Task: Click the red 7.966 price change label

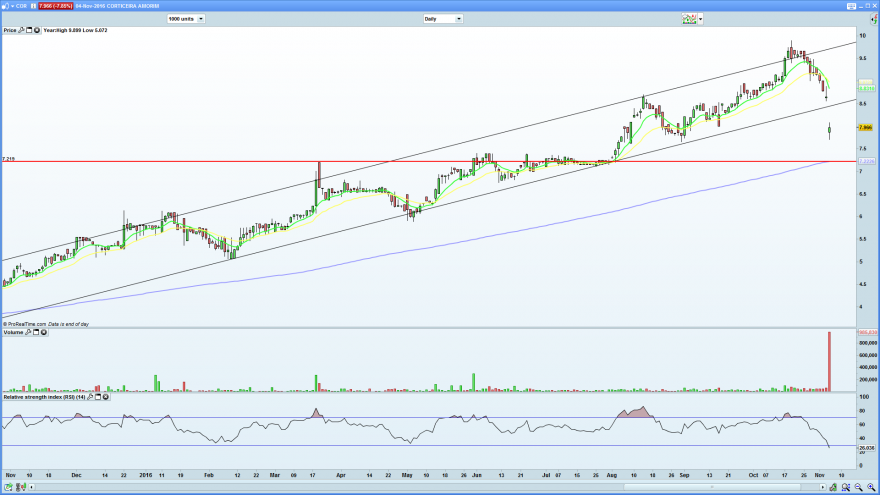Action: pyautogui.click(x=56, y=6)
